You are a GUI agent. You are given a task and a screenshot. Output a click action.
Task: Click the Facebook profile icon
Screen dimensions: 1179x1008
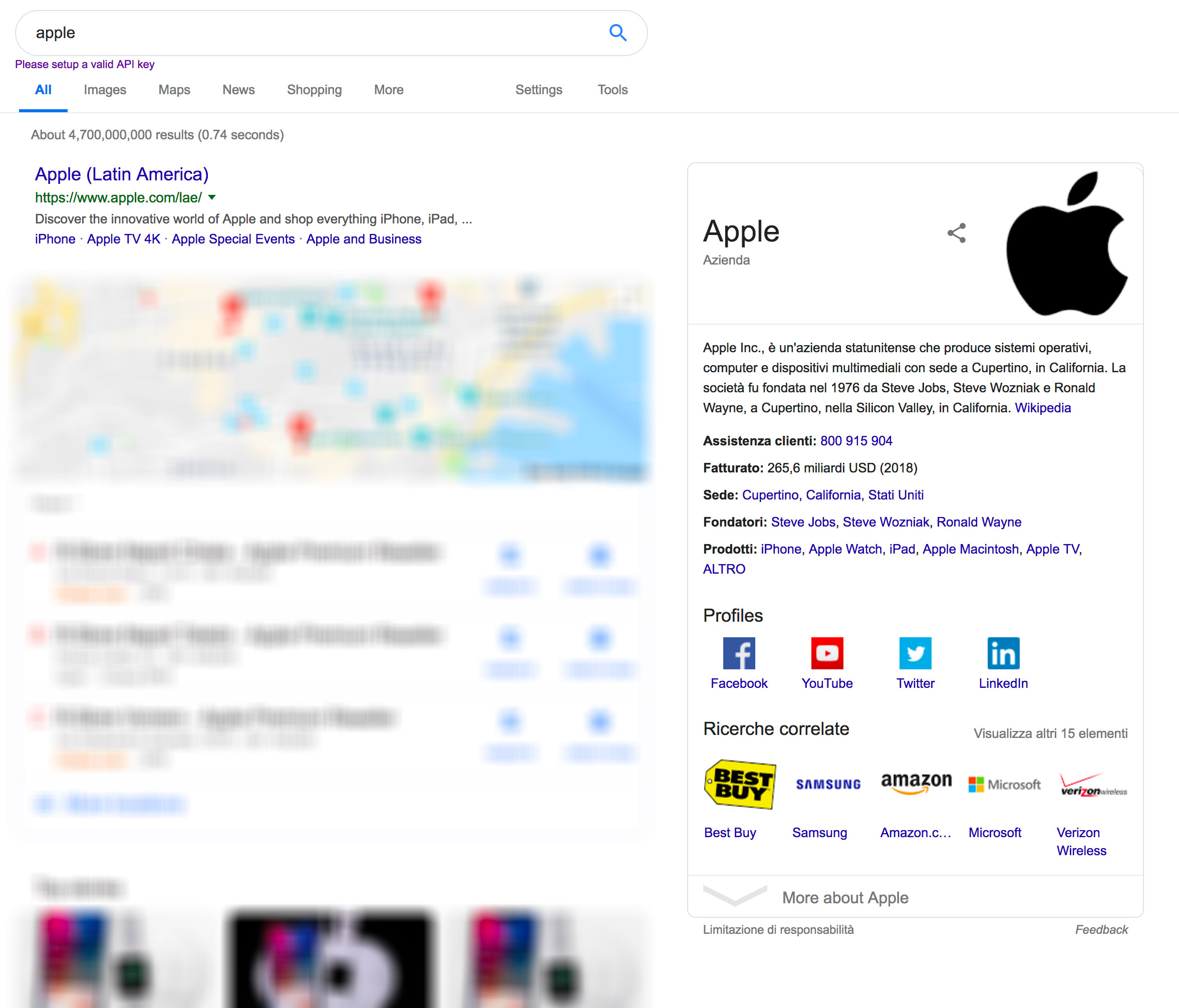(x=739, y=652)
